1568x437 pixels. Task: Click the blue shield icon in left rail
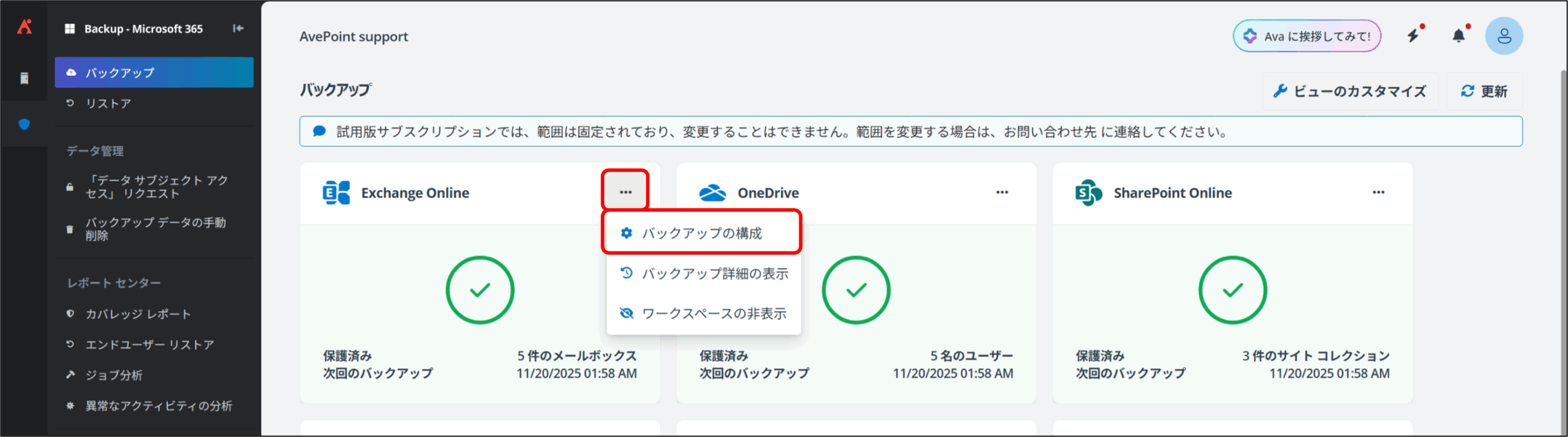coord(24,124)
